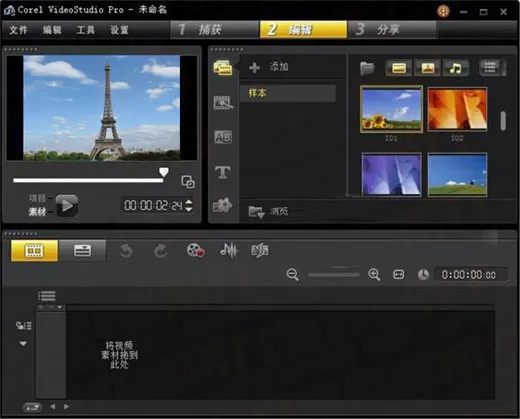Viewport: 520px width, 419px height.
Task: Click the Redo arrow
Action: point(160,251)
